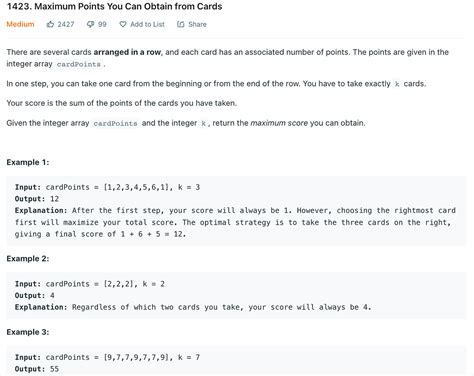This screenshot has width=474, height=376.
Task: Click the first cardPoints inline code term
Action: tap(79, 64)
